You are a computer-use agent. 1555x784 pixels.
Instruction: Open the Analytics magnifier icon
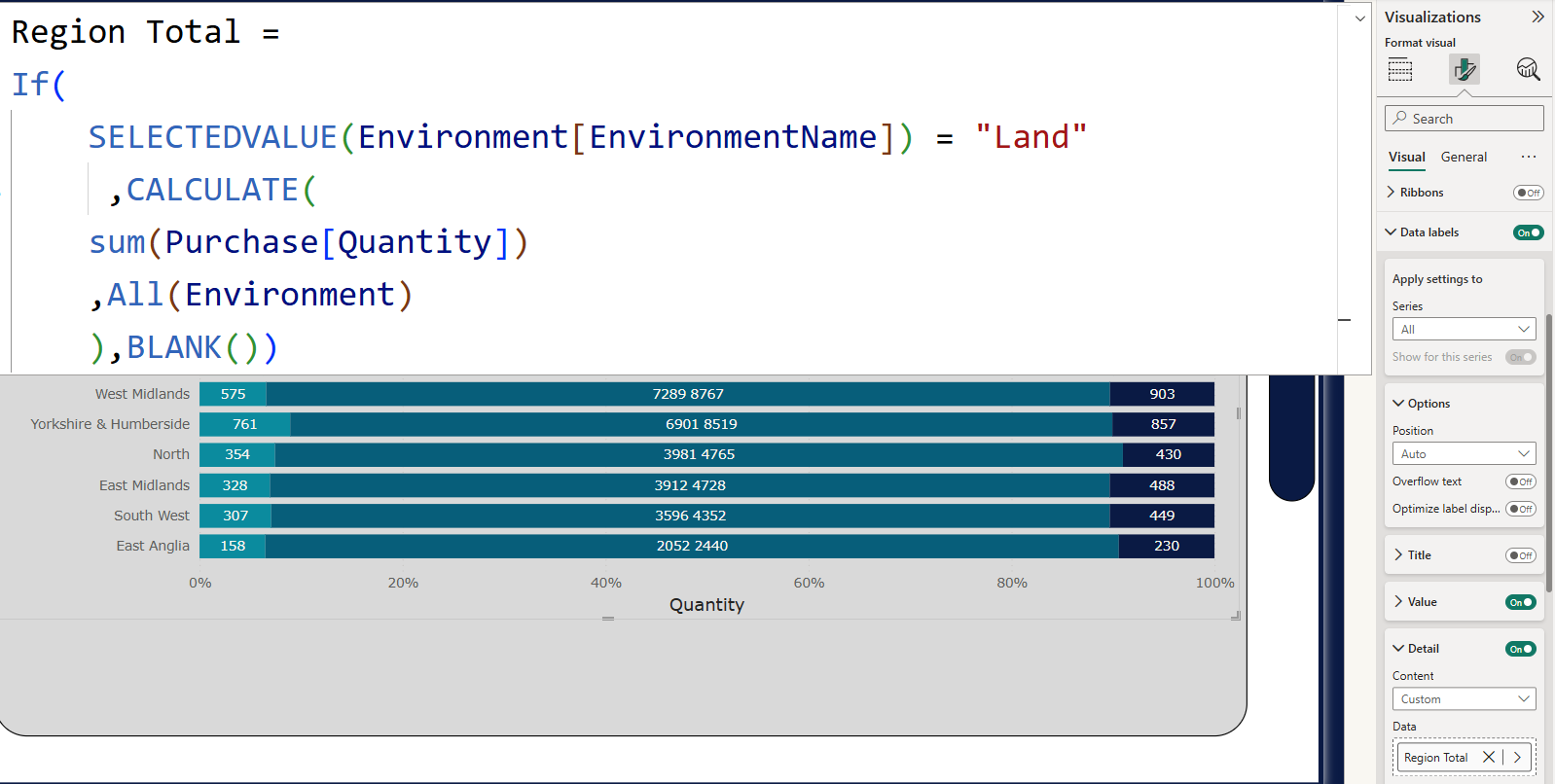point(1528,69)
